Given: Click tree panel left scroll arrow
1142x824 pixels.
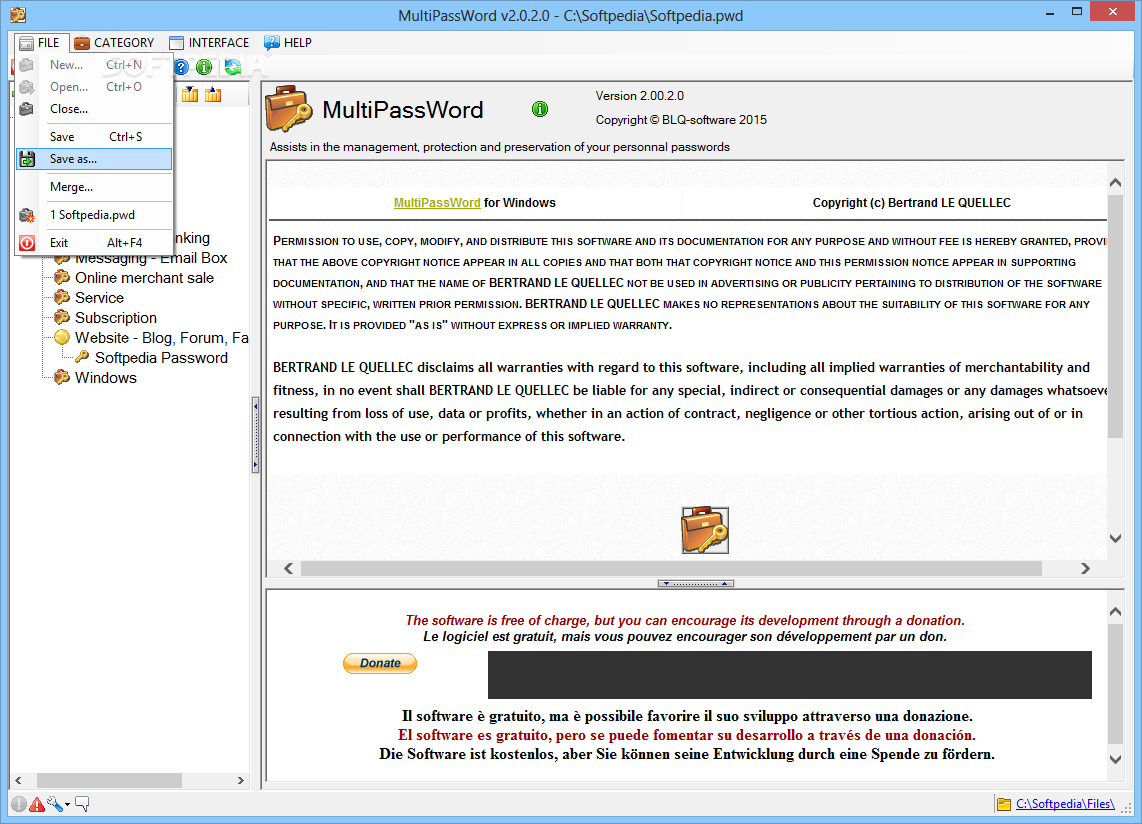Looking at the screenshot, I should 18,780.
